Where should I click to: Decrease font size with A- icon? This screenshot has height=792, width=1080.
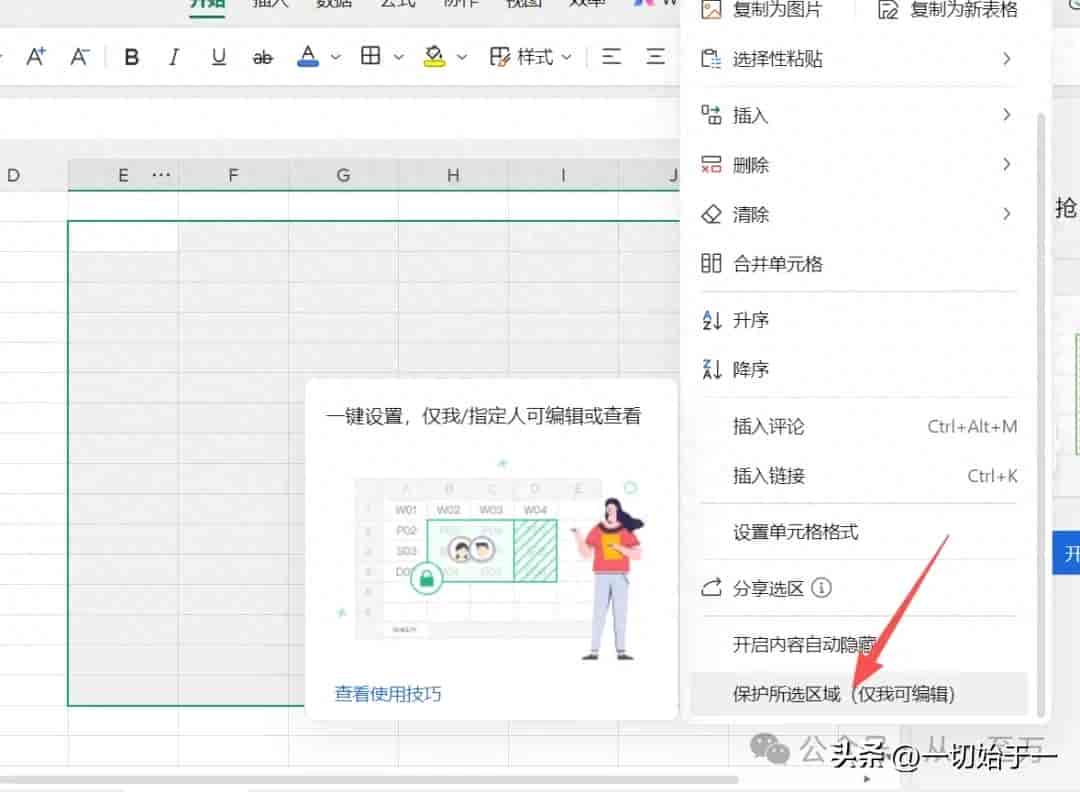pos(80,56)
